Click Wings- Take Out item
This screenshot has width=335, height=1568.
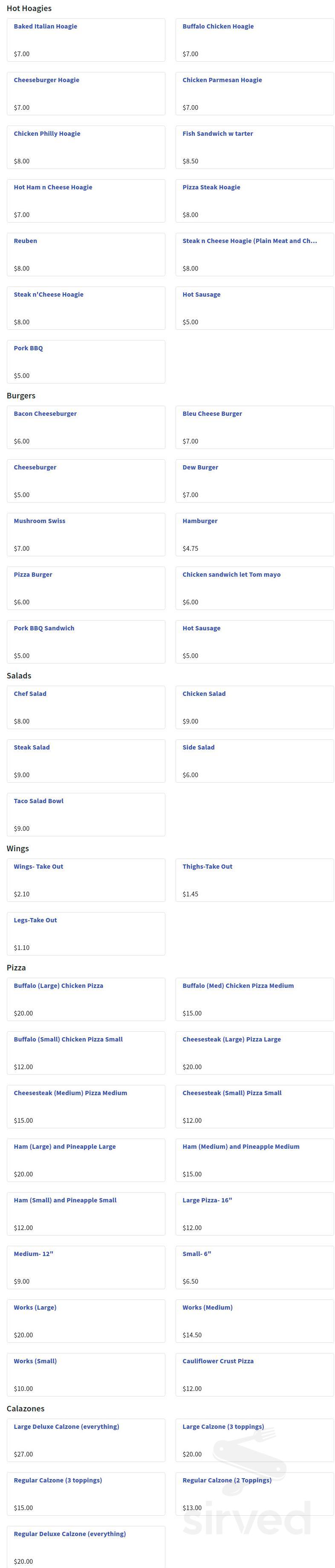86,880
